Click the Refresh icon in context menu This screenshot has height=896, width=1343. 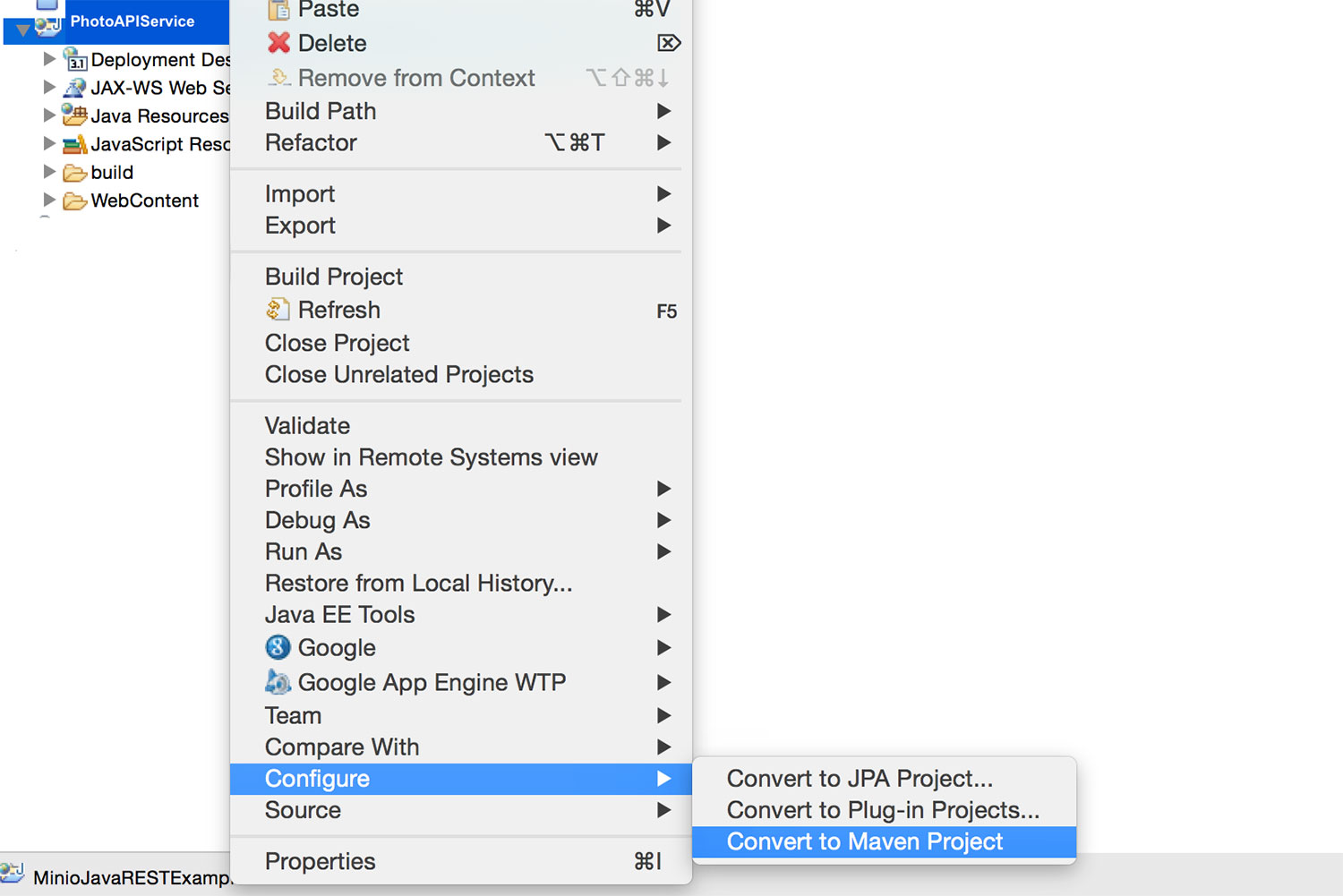click(x=278, y=310)
